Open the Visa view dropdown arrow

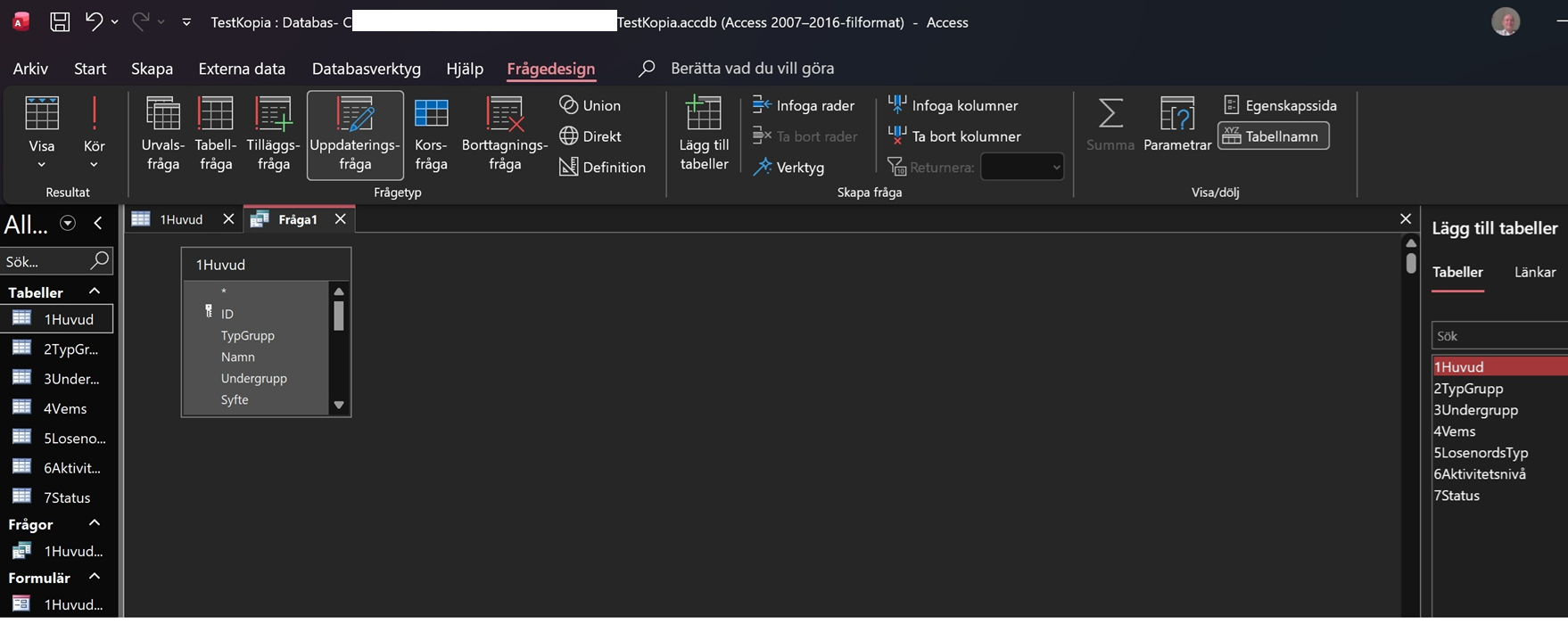coord(42,165)
